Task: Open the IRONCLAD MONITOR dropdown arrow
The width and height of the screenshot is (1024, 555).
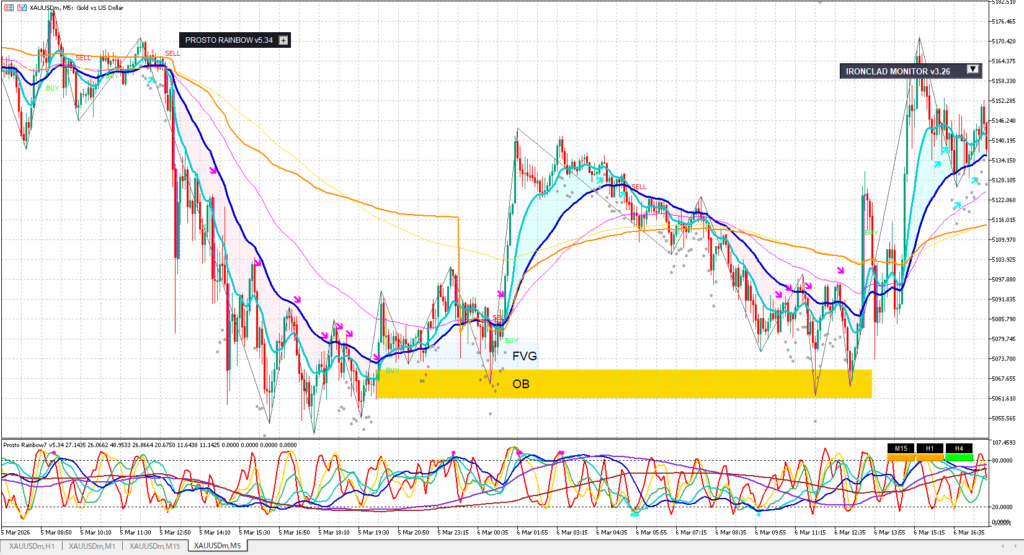Action: (x=972, y=70)
